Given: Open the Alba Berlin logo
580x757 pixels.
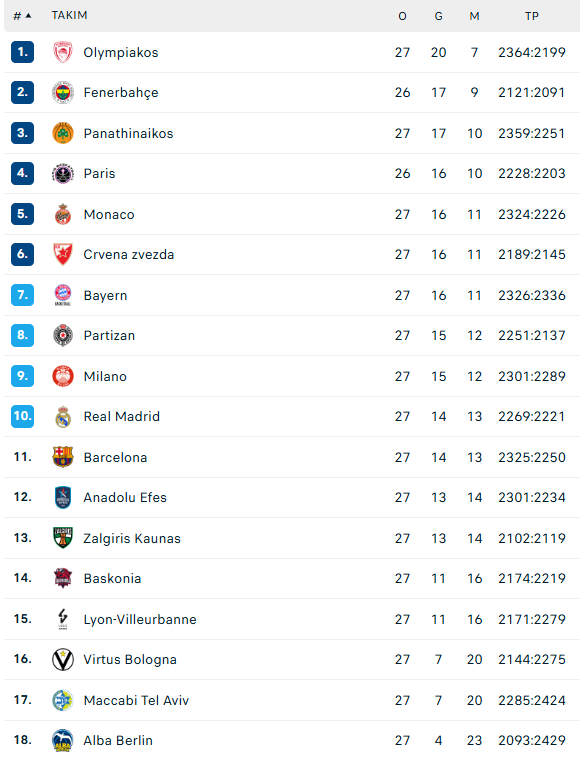Looking at the screenshot, I should 63,740.
